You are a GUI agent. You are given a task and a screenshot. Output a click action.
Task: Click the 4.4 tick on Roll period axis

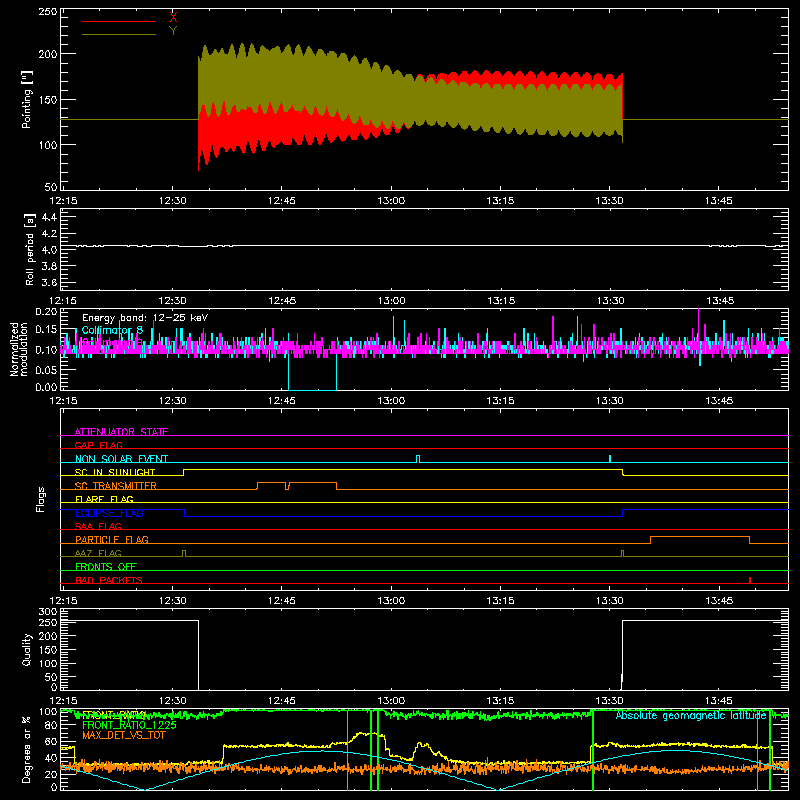[x=49, y=217]
